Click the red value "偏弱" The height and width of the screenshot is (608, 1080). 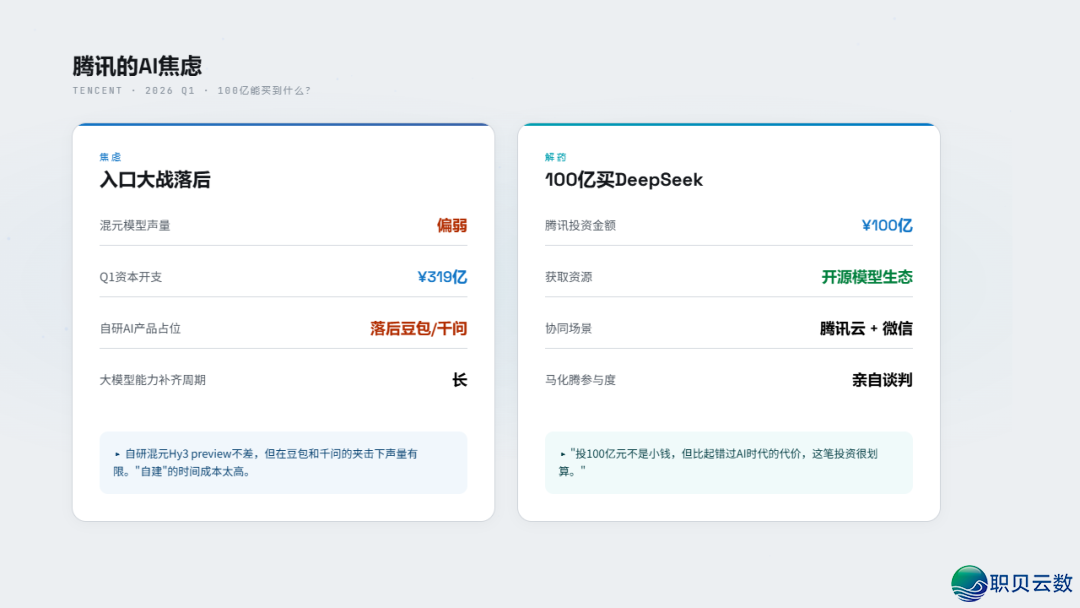[452, 225]
